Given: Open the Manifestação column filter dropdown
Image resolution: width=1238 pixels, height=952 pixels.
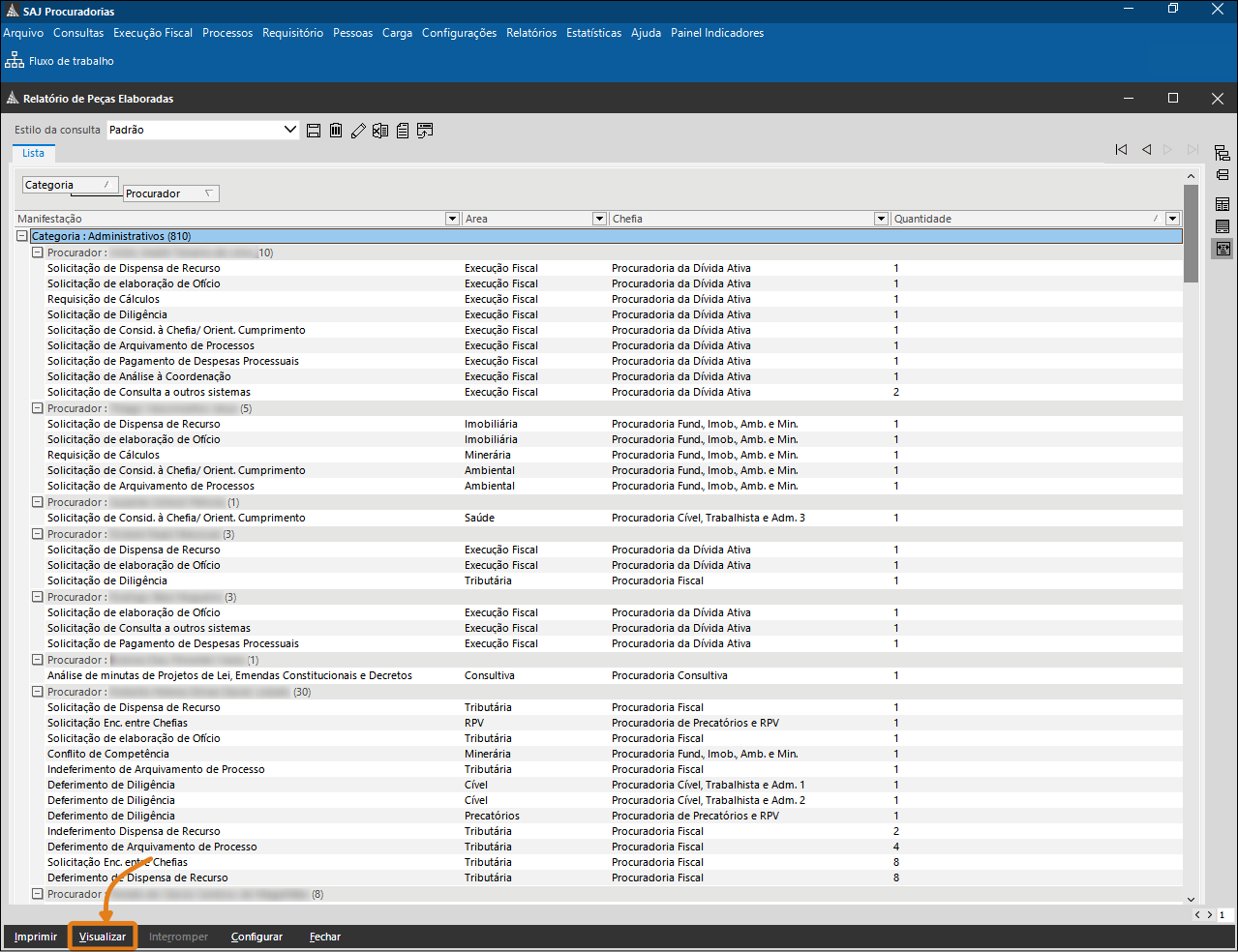Looking at the screenshot, I should click(452, 219).
